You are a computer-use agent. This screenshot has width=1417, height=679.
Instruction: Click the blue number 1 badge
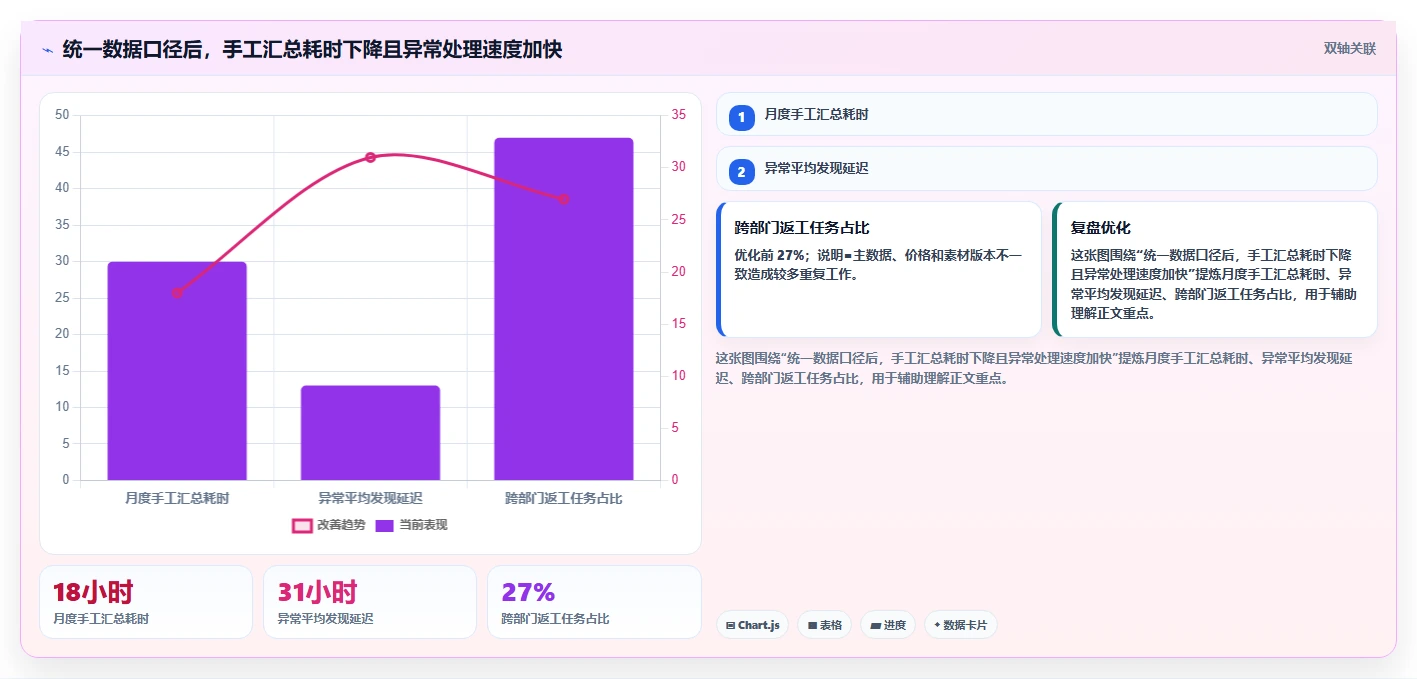(741, 117)
